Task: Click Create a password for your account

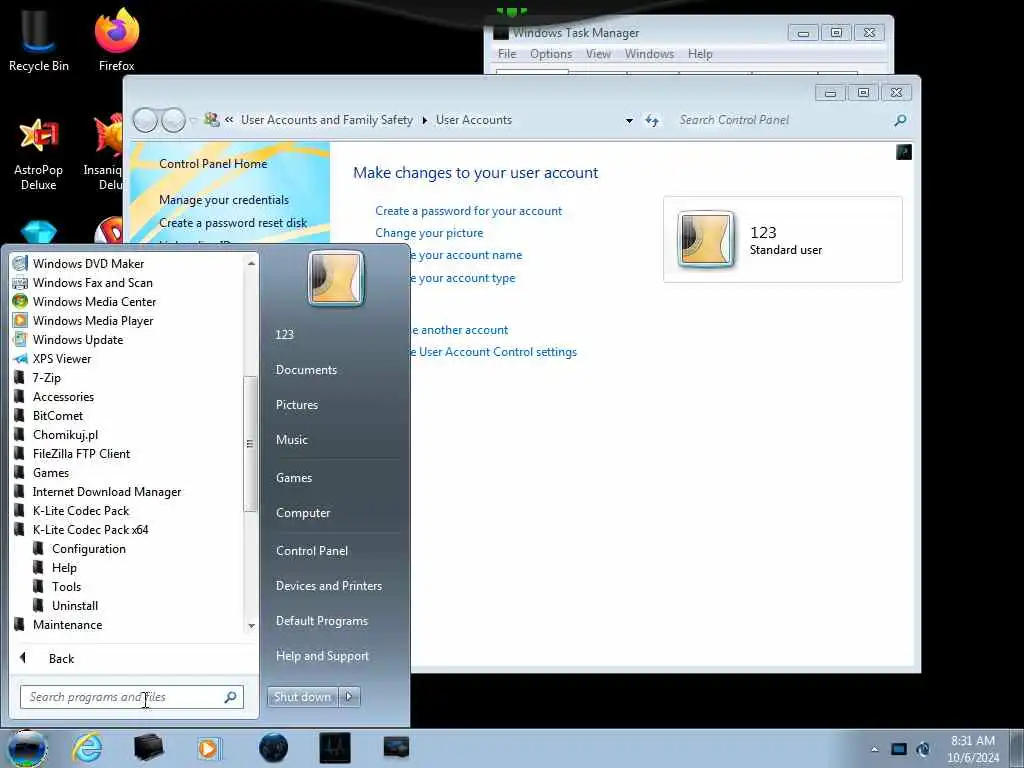Action: [468, 211]
